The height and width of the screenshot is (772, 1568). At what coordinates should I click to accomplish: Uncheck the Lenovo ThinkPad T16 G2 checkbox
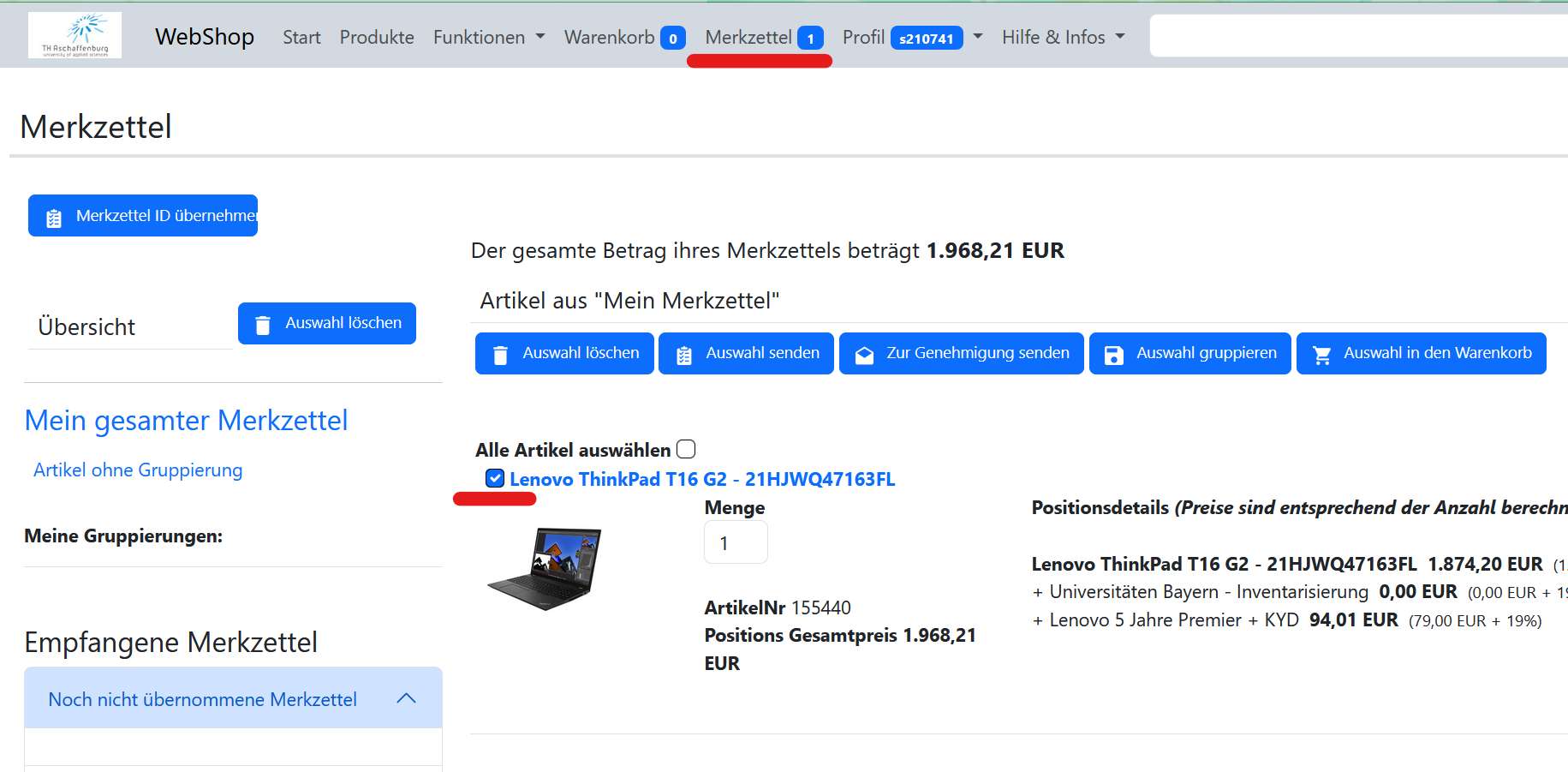click(495, 478)
